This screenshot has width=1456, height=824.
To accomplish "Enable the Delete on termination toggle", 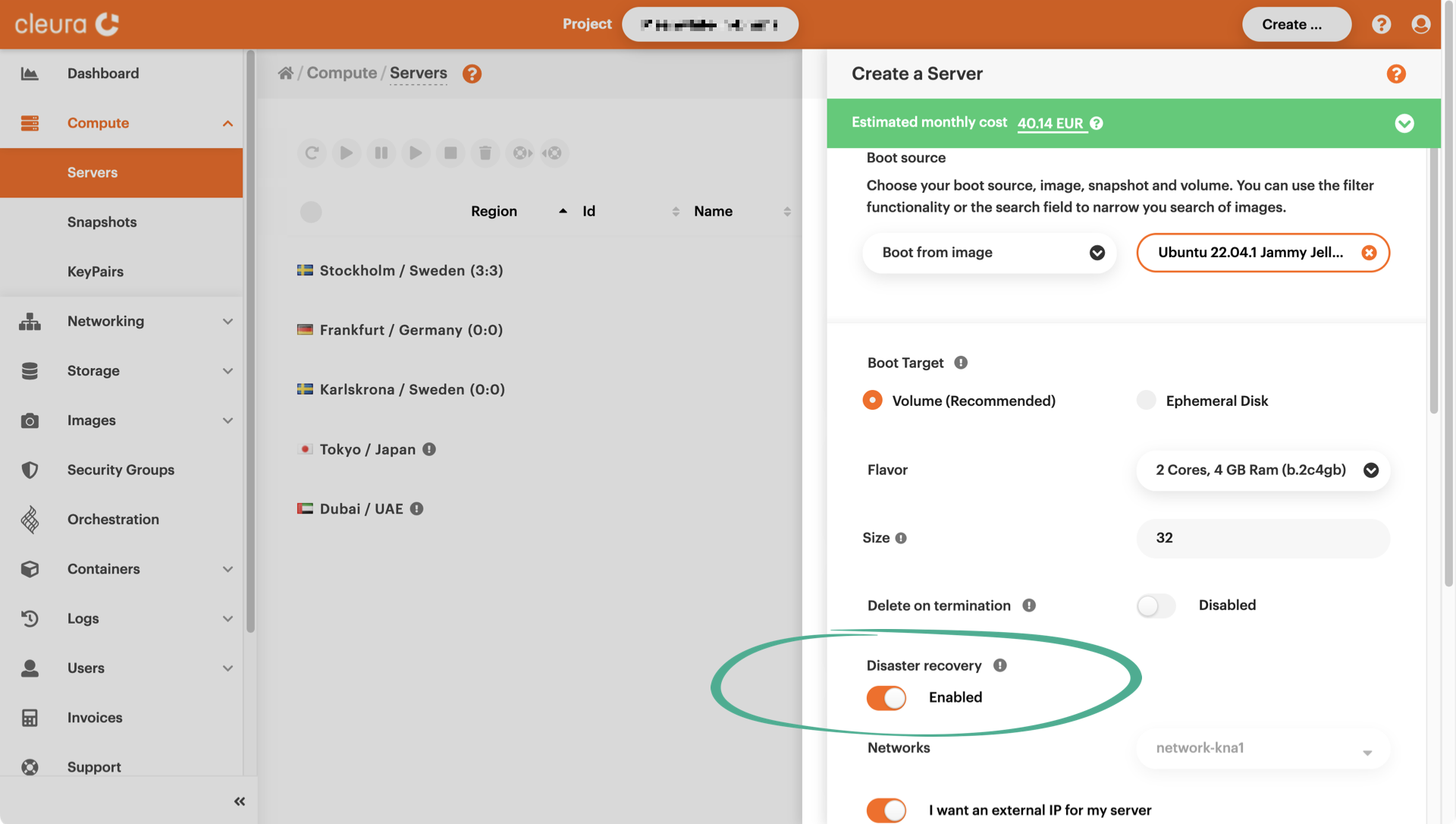I will (x=1156, y=605).
